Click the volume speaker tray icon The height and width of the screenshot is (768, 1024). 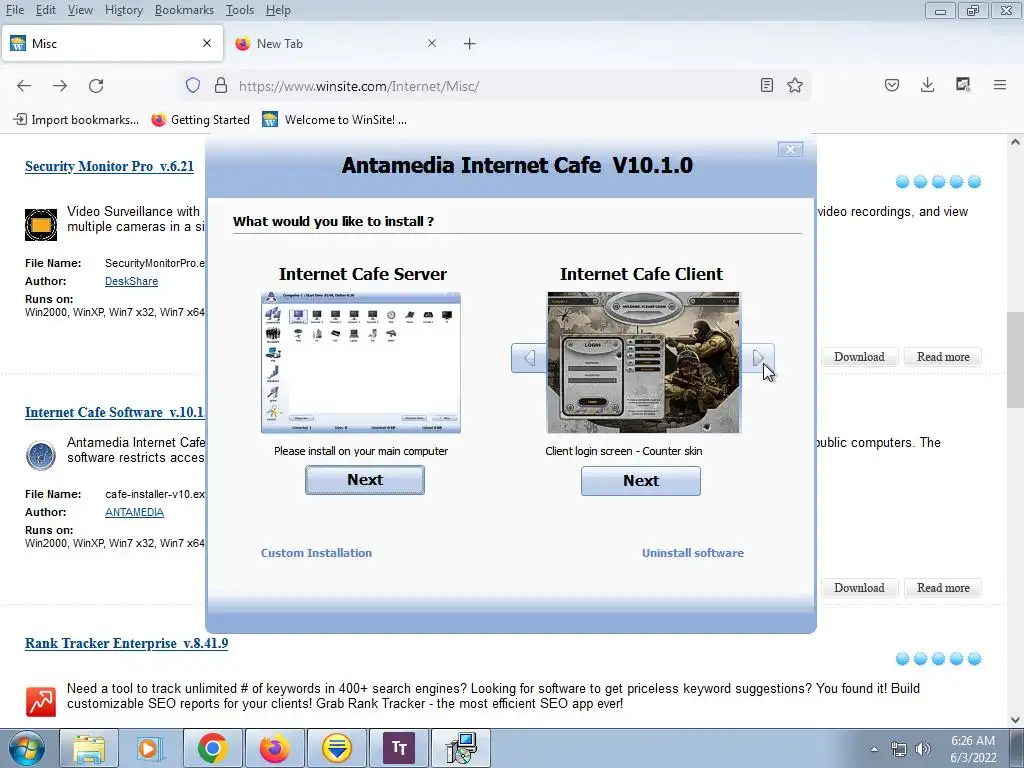point(923,749)
